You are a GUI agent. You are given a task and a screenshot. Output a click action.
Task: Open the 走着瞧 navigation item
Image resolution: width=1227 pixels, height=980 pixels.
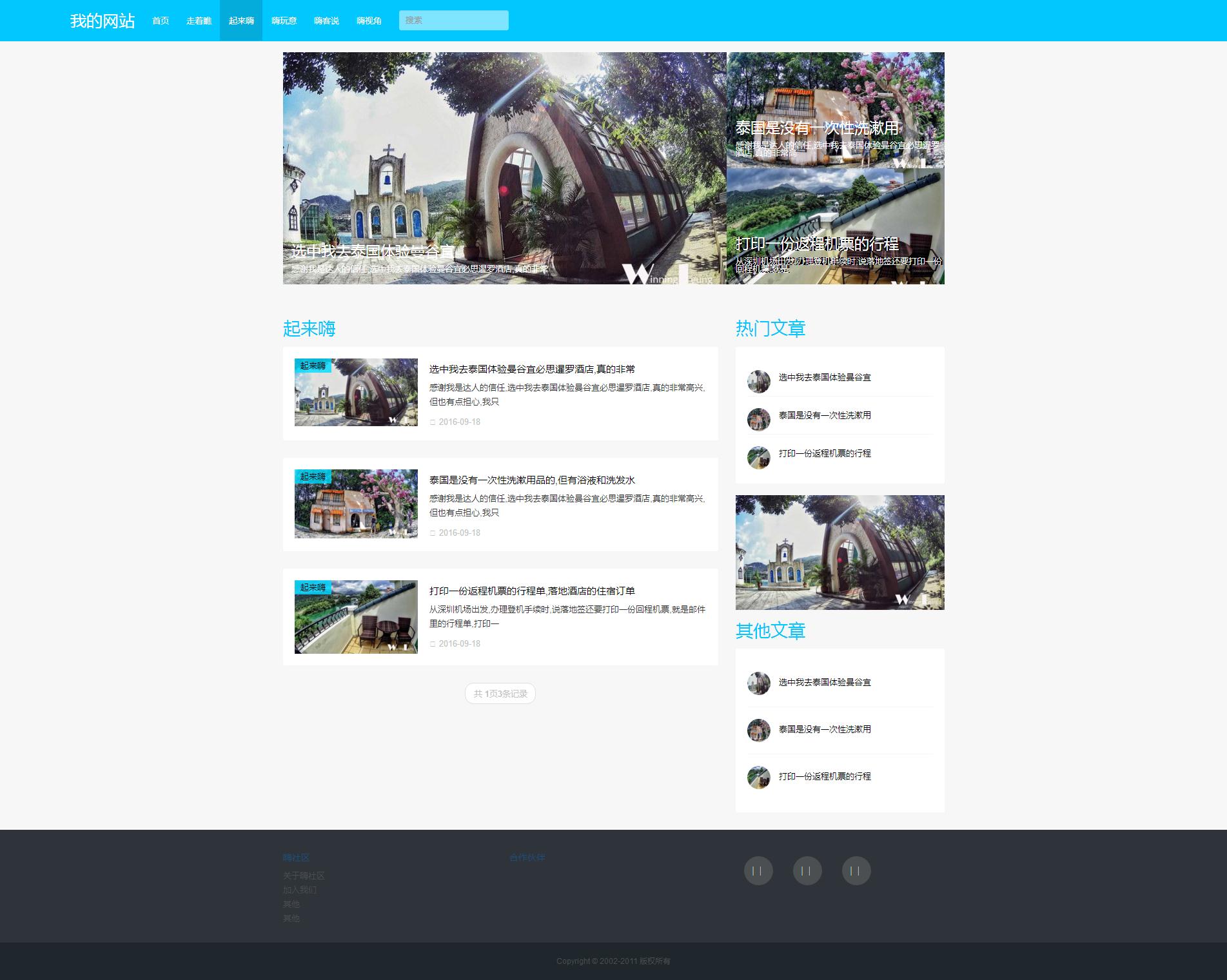(199, 21)
